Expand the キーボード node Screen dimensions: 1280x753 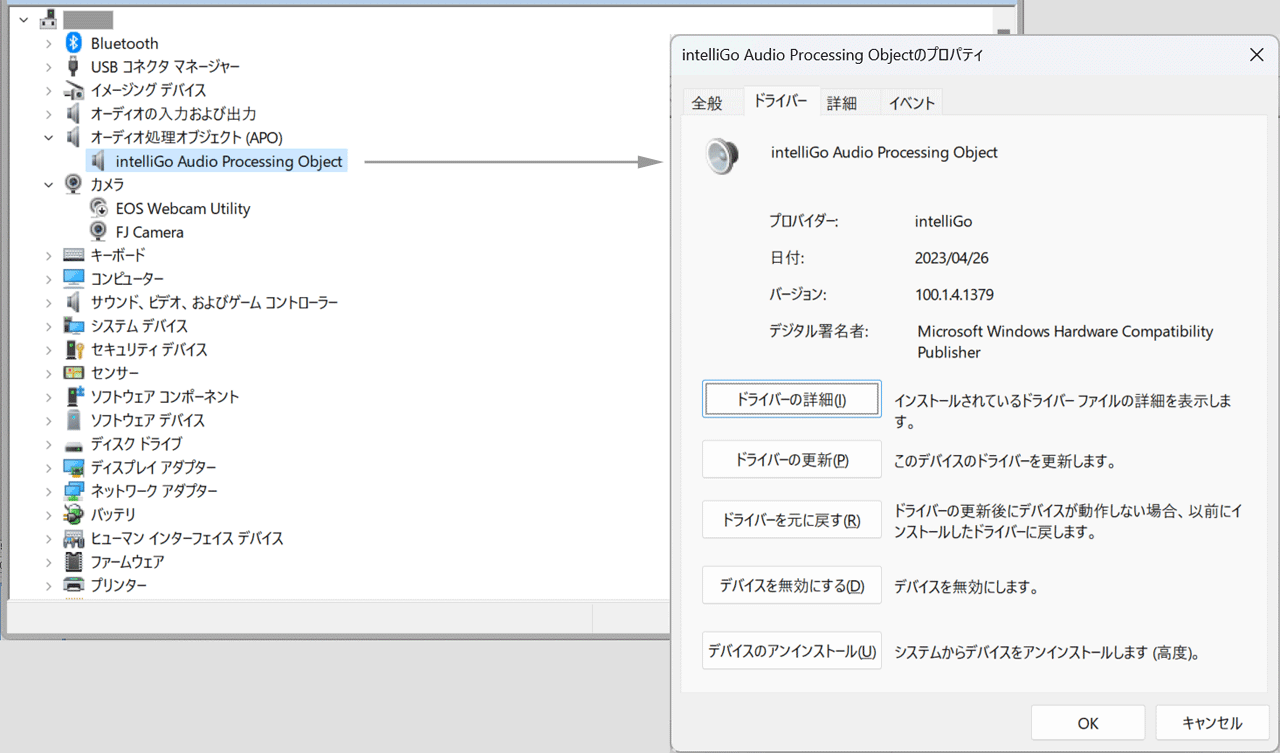(48, 255)
